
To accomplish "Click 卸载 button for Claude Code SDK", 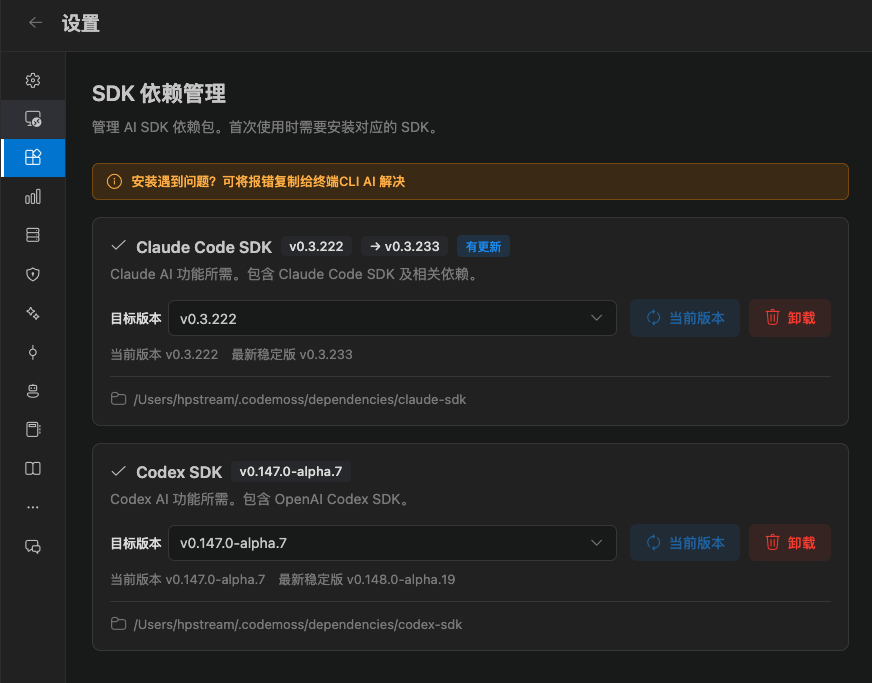I will tap(790, 318).
